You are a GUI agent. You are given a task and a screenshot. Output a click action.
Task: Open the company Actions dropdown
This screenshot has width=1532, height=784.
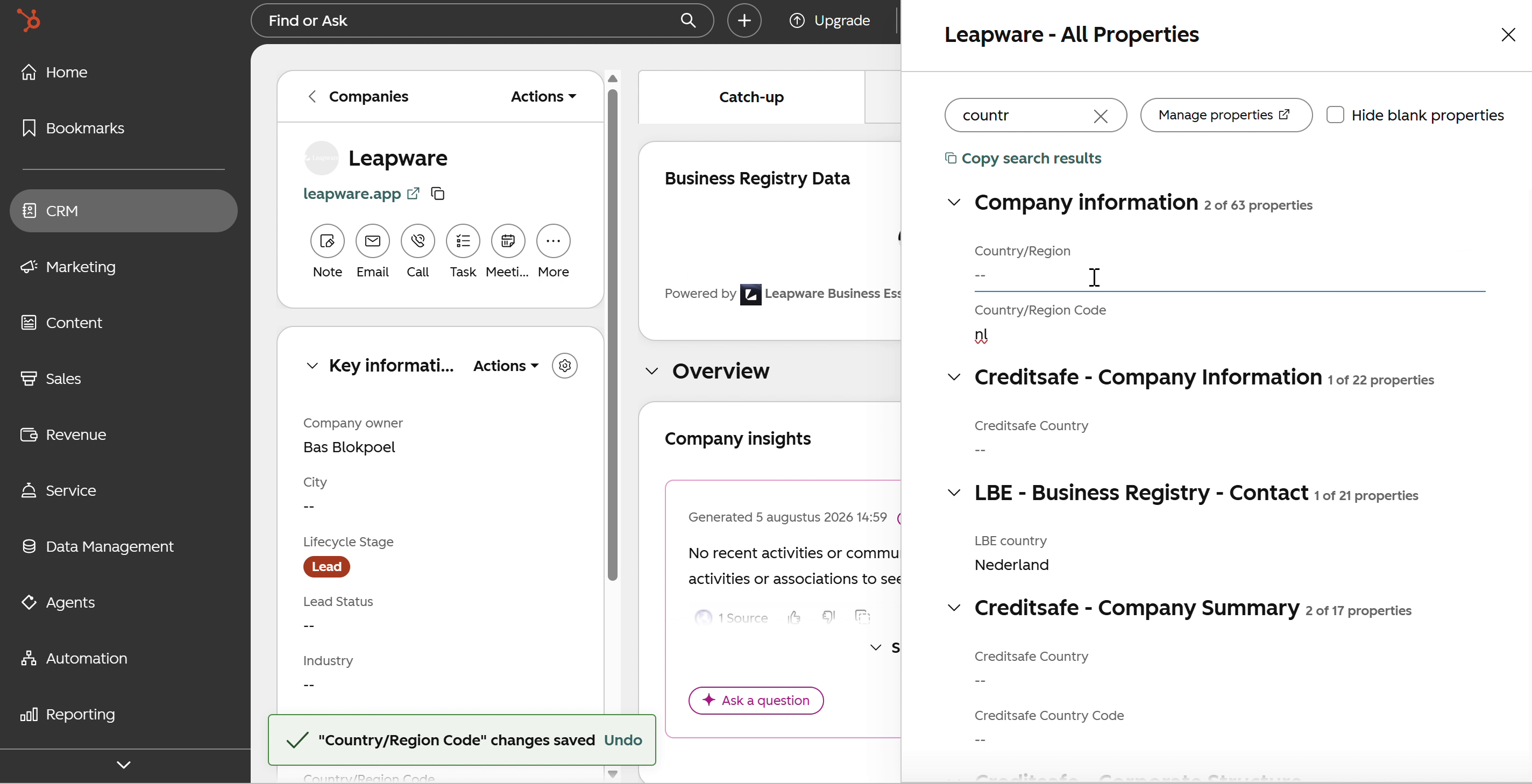tap(544, 96)
